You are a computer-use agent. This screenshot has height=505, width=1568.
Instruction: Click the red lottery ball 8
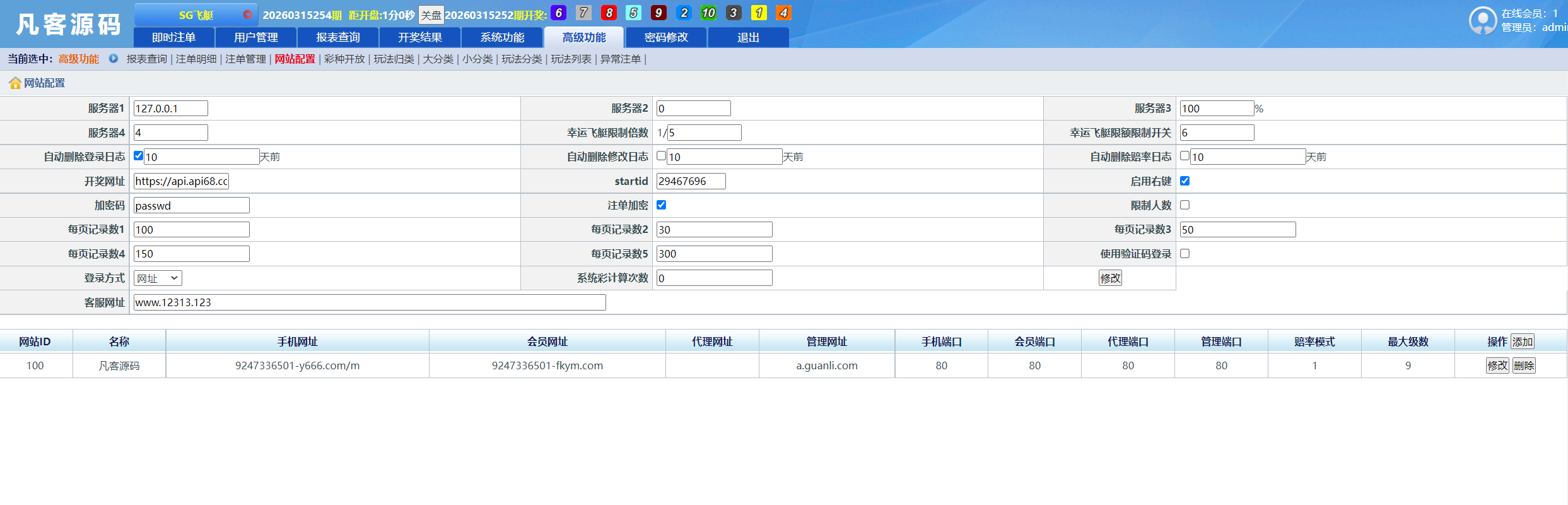pos(609,13)
